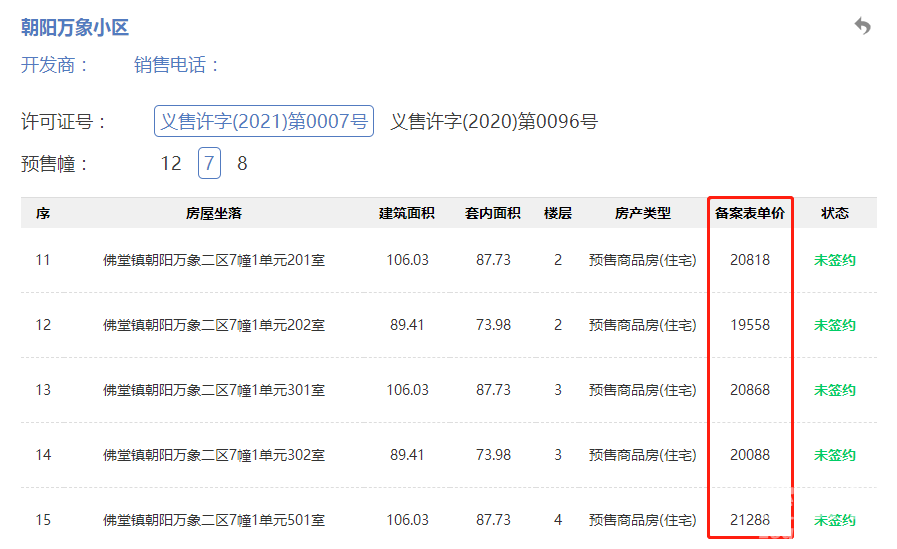Click the 7幢1单元302室 address entry

click(214, 455)
